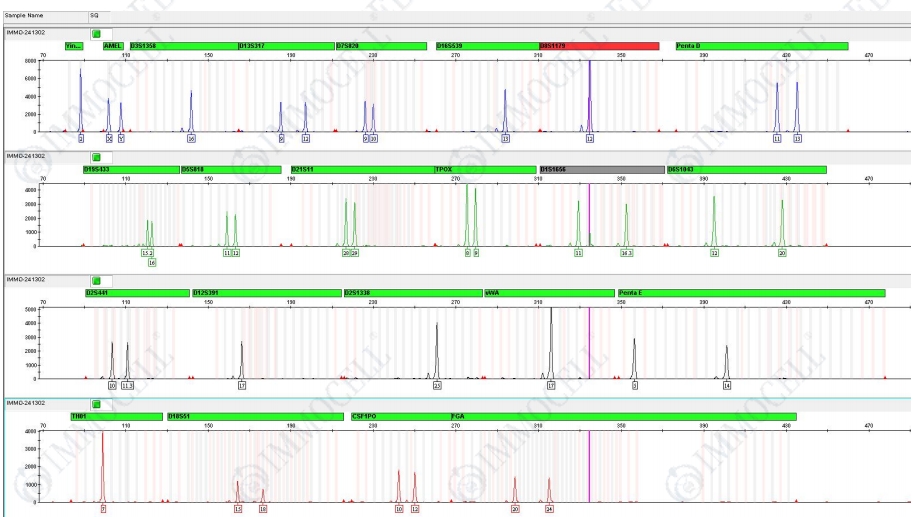The width and height of the screenshot is (918, 517).
Task: Click D3S1358 allele label 16
Action: click(x=191, y=139)
